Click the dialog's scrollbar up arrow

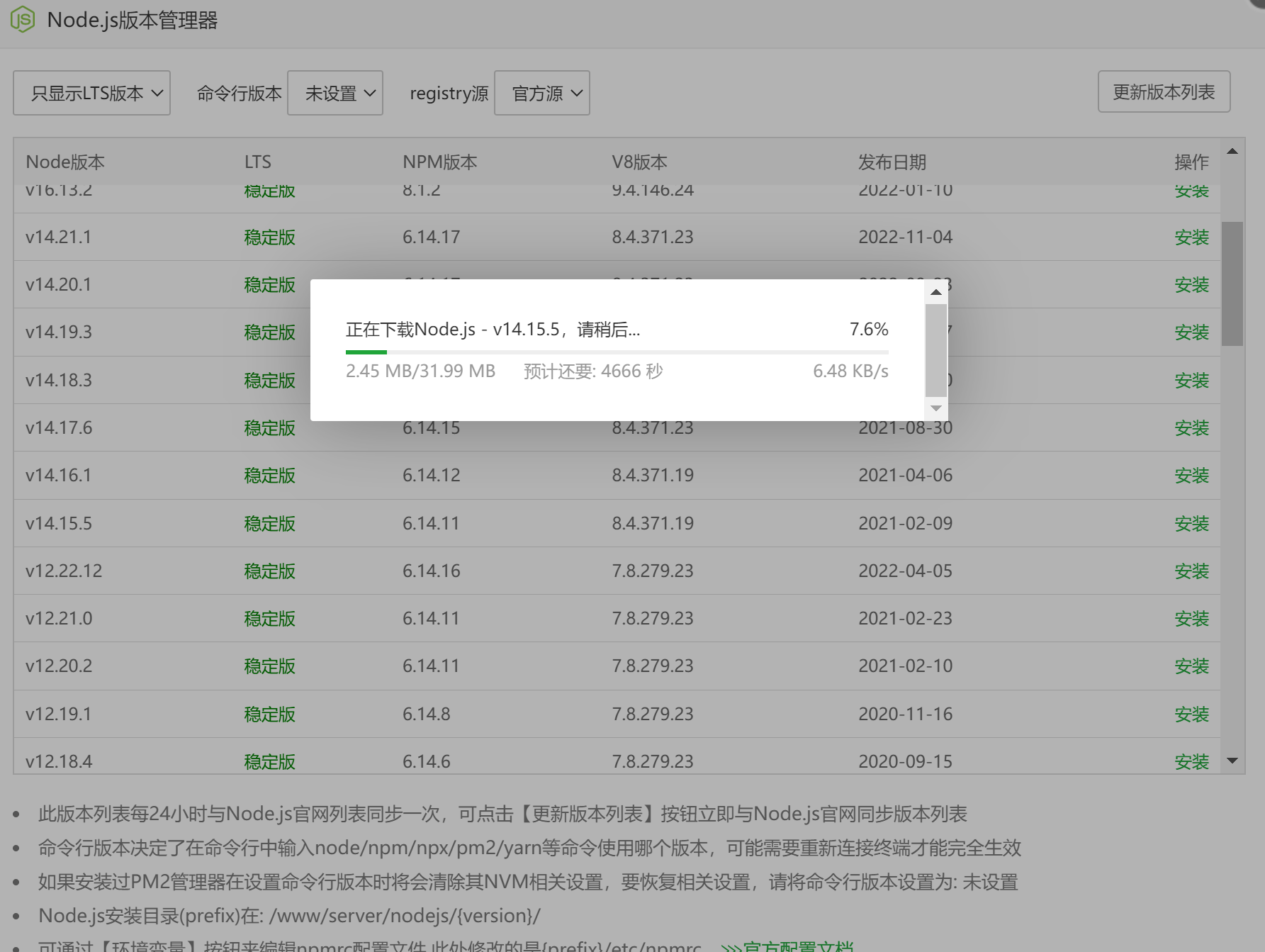(936, 292)
